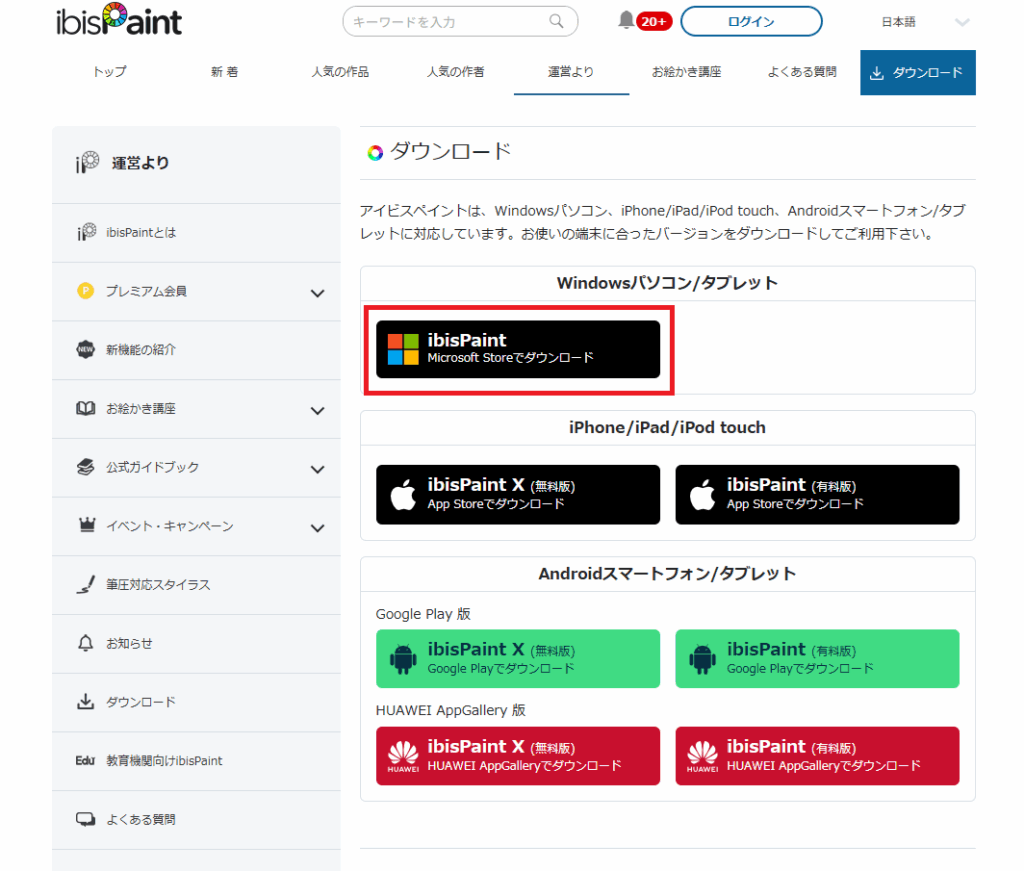The width and height of the screenshot is (1024, 871).
Task: Click the speech bubble icon for よくある質問
Action: point(86,819)
